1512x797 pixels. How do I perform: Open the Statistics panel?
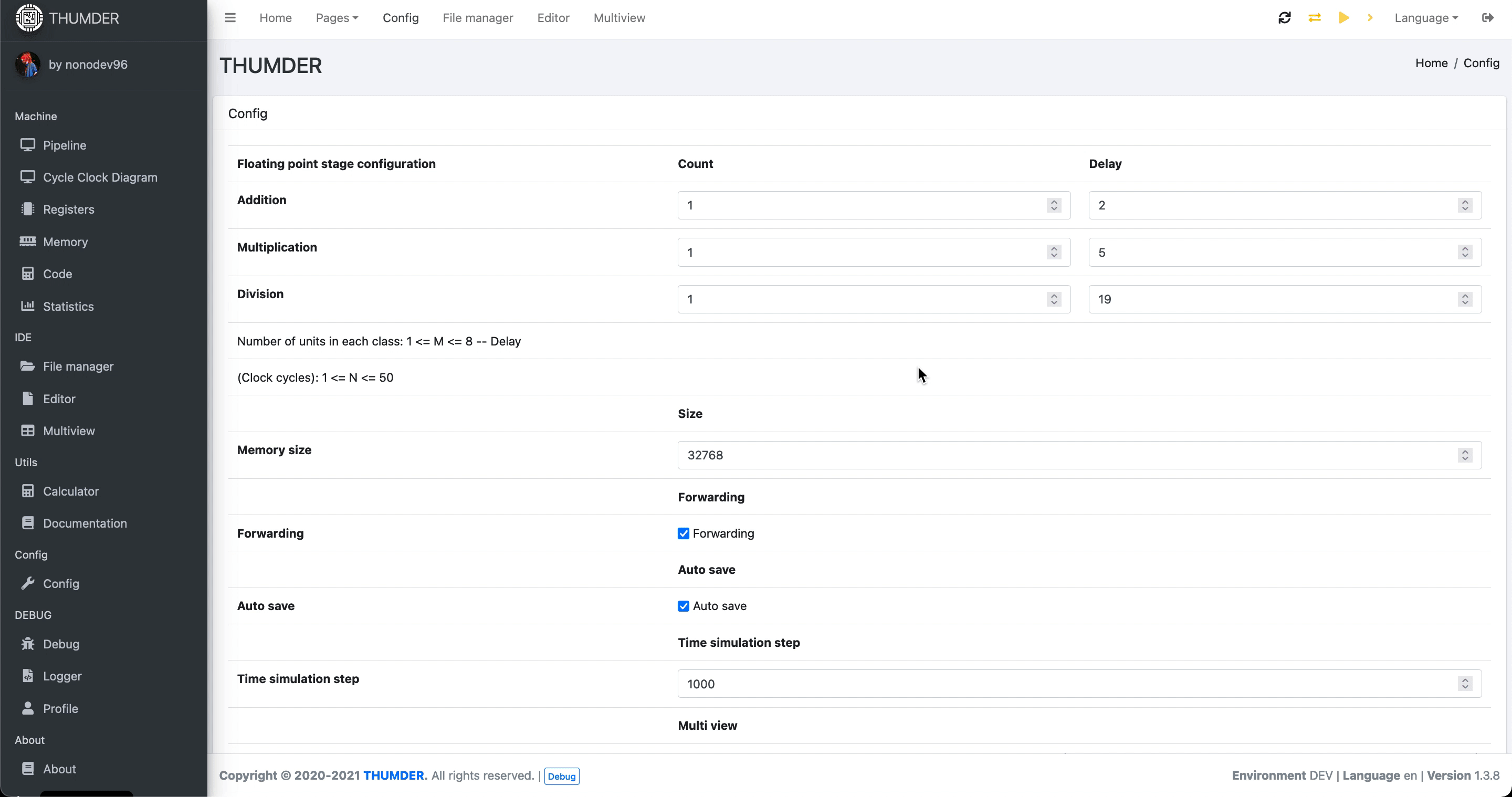point(68,306)
